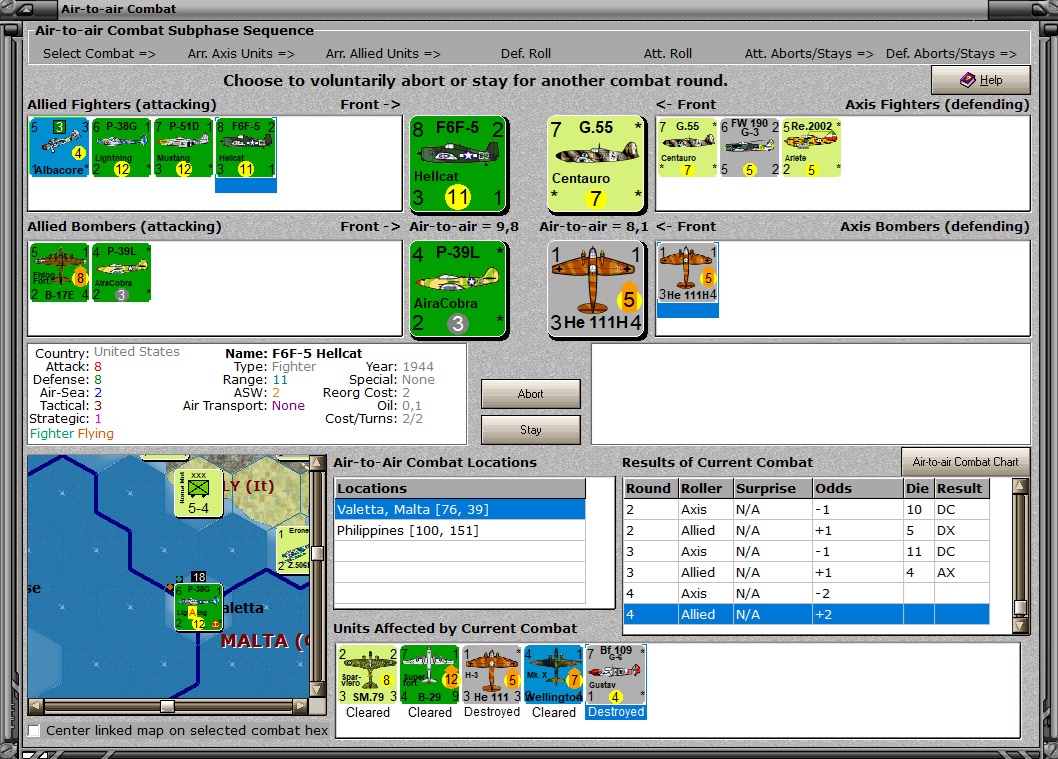Click the Die column header
Image resolution: width=1058 pixels, height=759 pixels.
click(x=918, y=488)
